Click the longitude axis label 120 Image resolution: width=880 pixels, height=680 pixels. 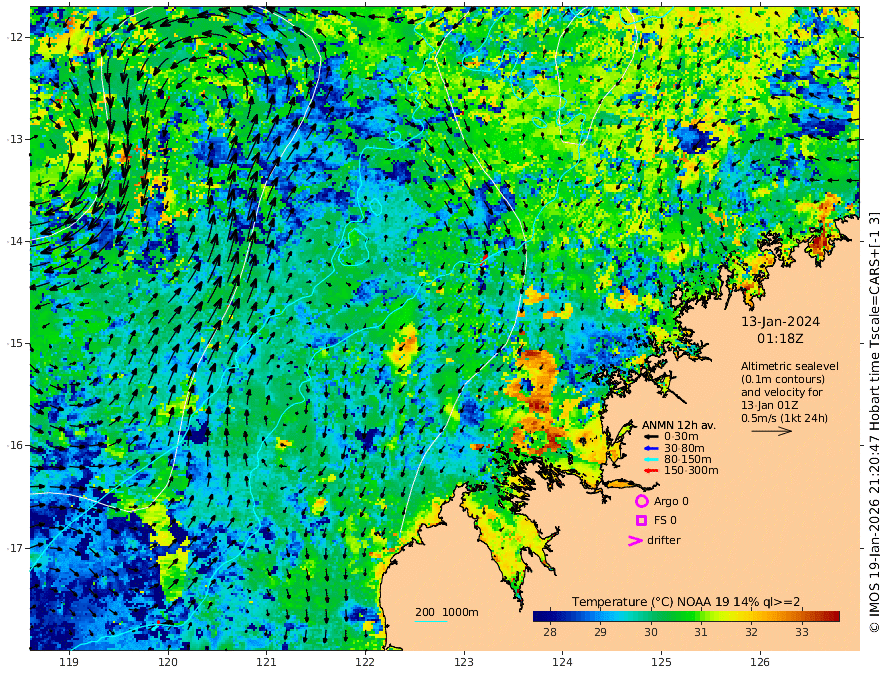pyautogui.click(x=168, y=663)
